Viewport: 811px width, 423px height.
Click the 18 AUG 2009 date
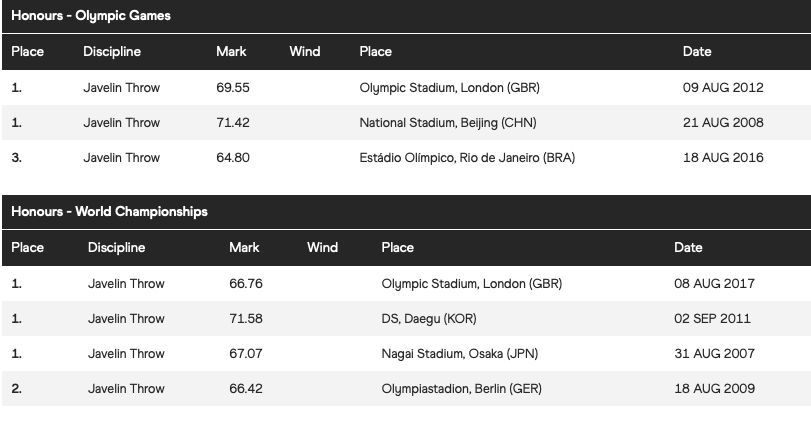(714, 388)
